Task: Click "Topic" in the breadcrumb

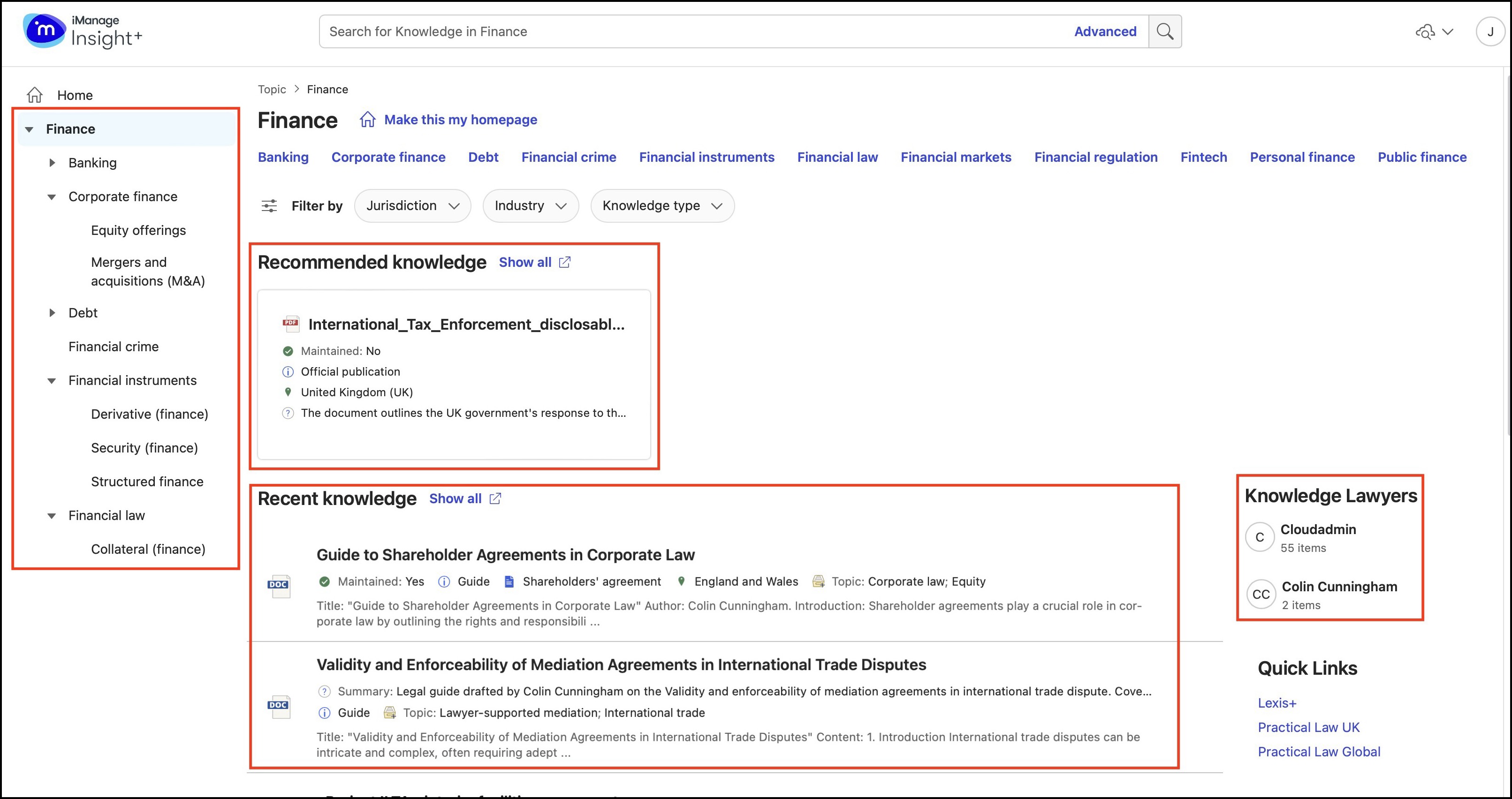Action: (272, 89)
